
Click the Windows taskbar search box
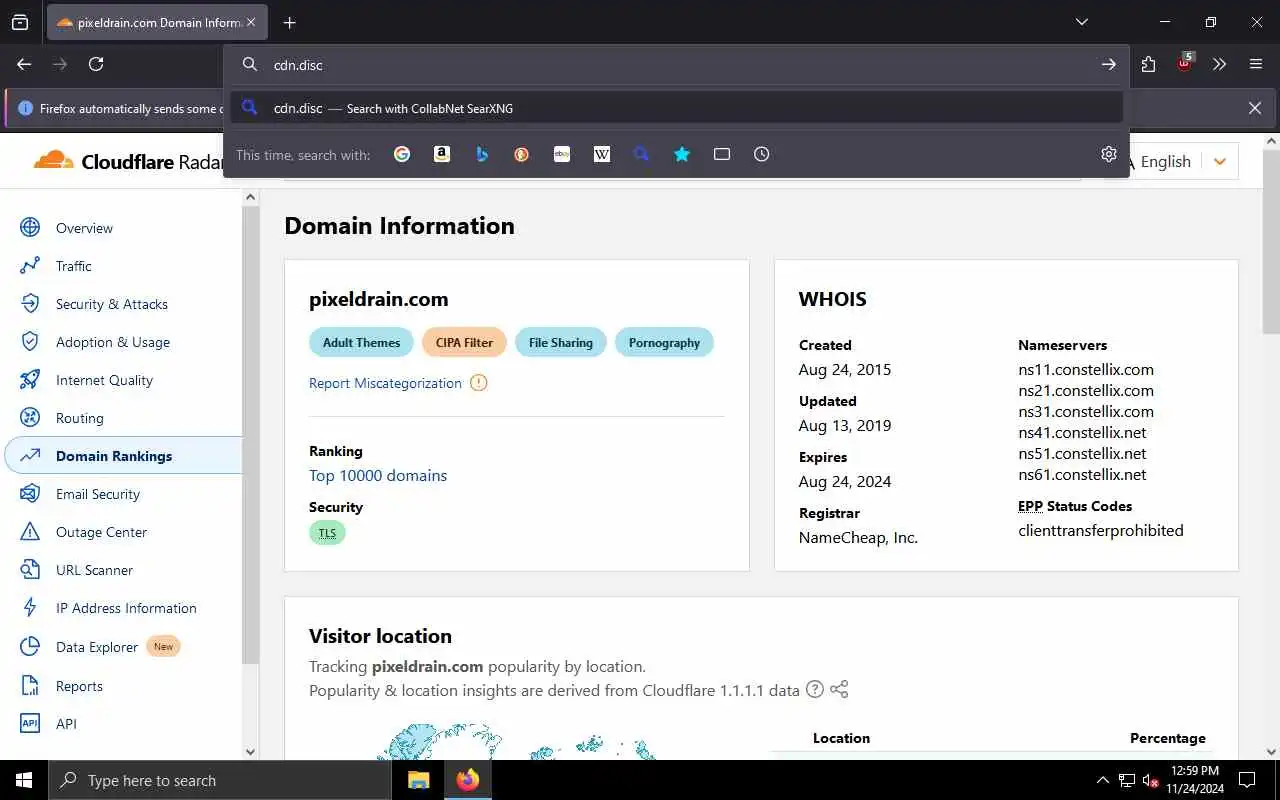(x=220, y=780)
